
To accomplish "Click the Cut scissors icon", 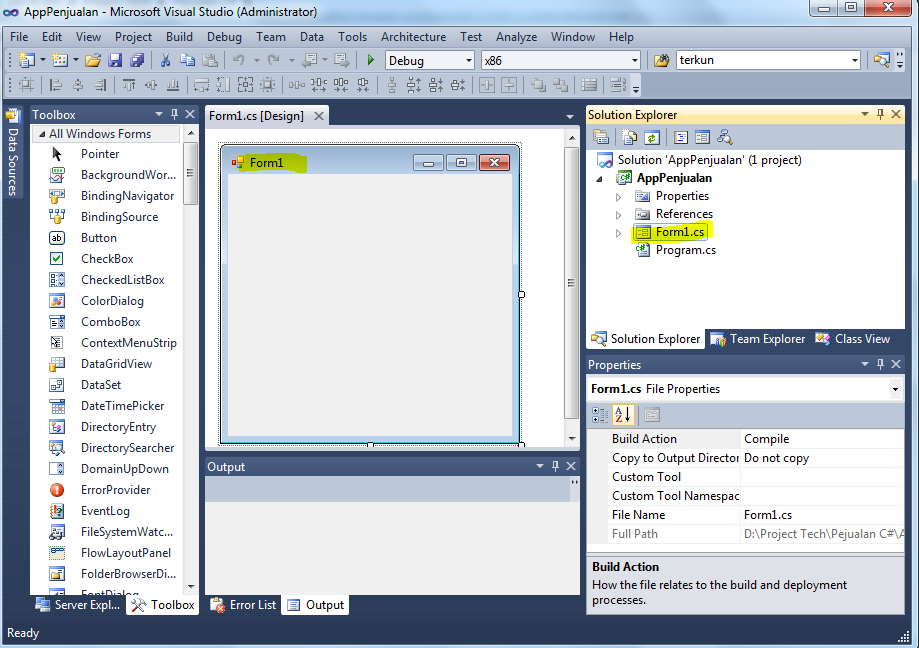I will click(165, 60).
